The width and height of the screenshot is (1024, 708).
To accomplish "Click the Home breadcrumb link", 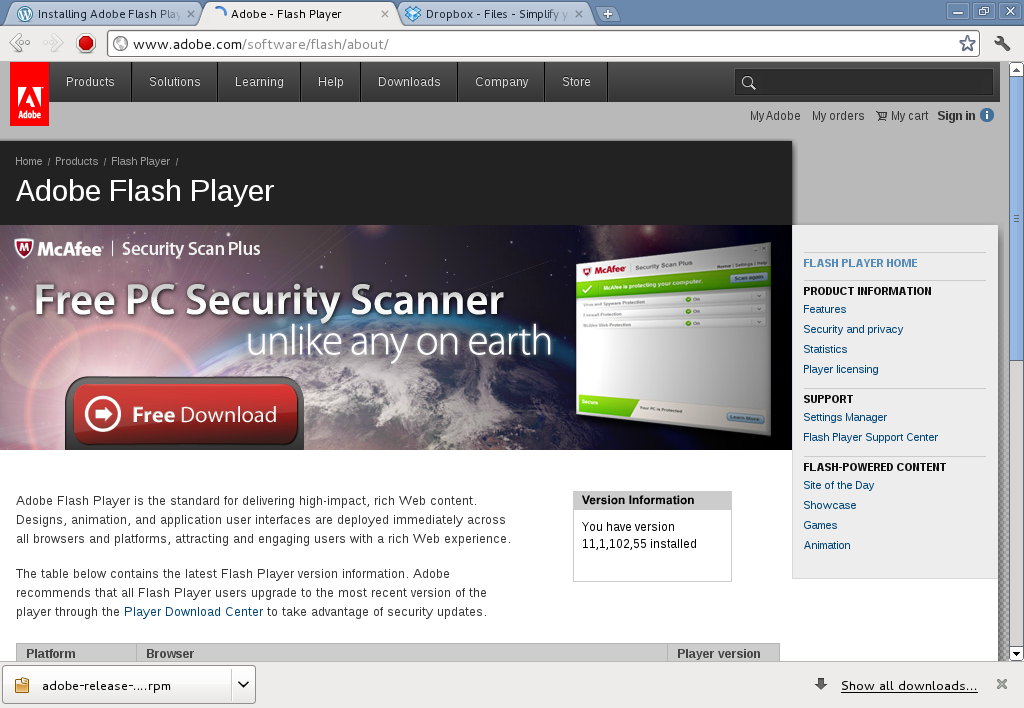I will pyautogui.click(x=29, y=161).
